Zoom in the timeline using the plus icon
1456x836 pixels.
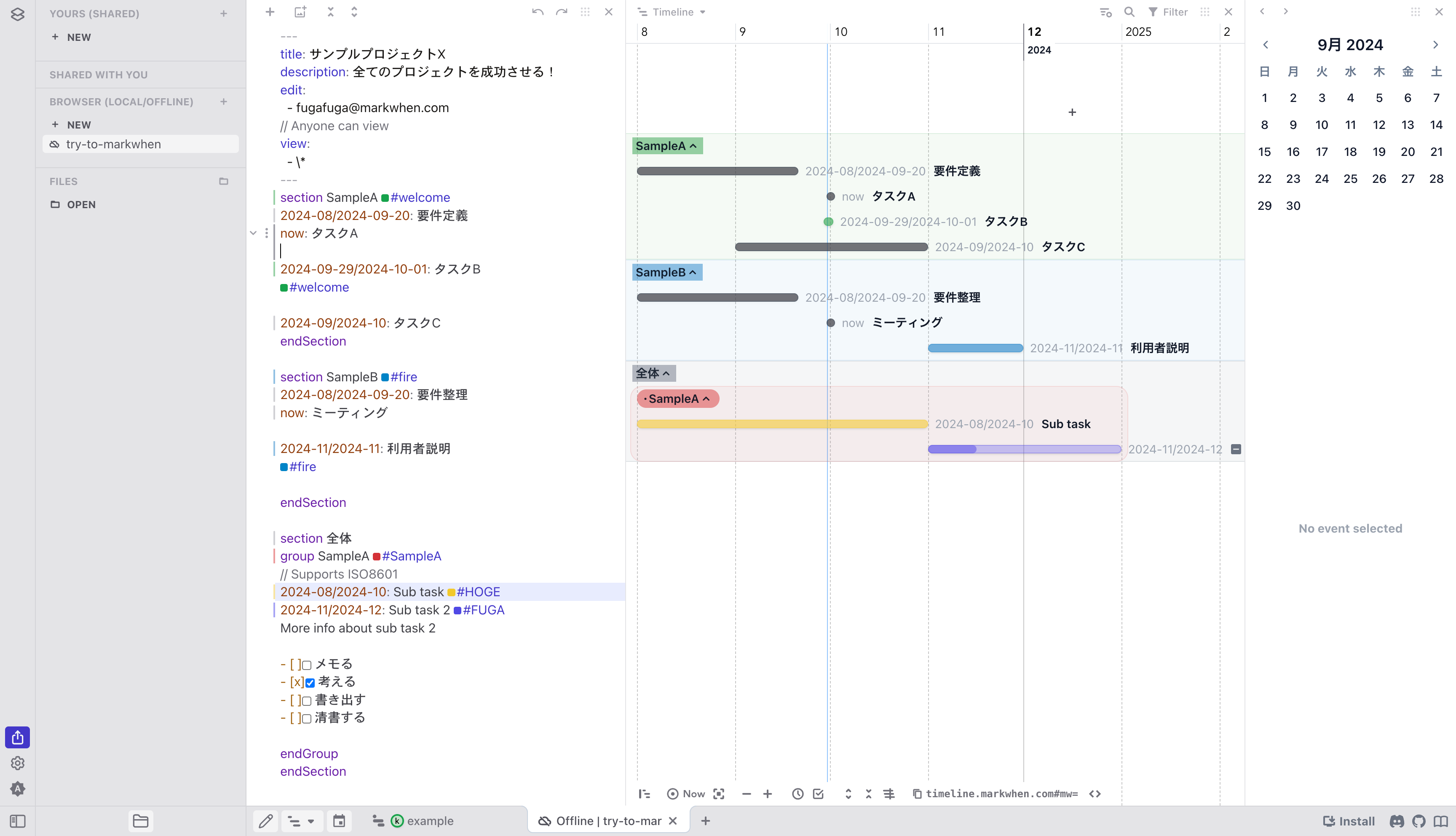(x=767, y=794)
